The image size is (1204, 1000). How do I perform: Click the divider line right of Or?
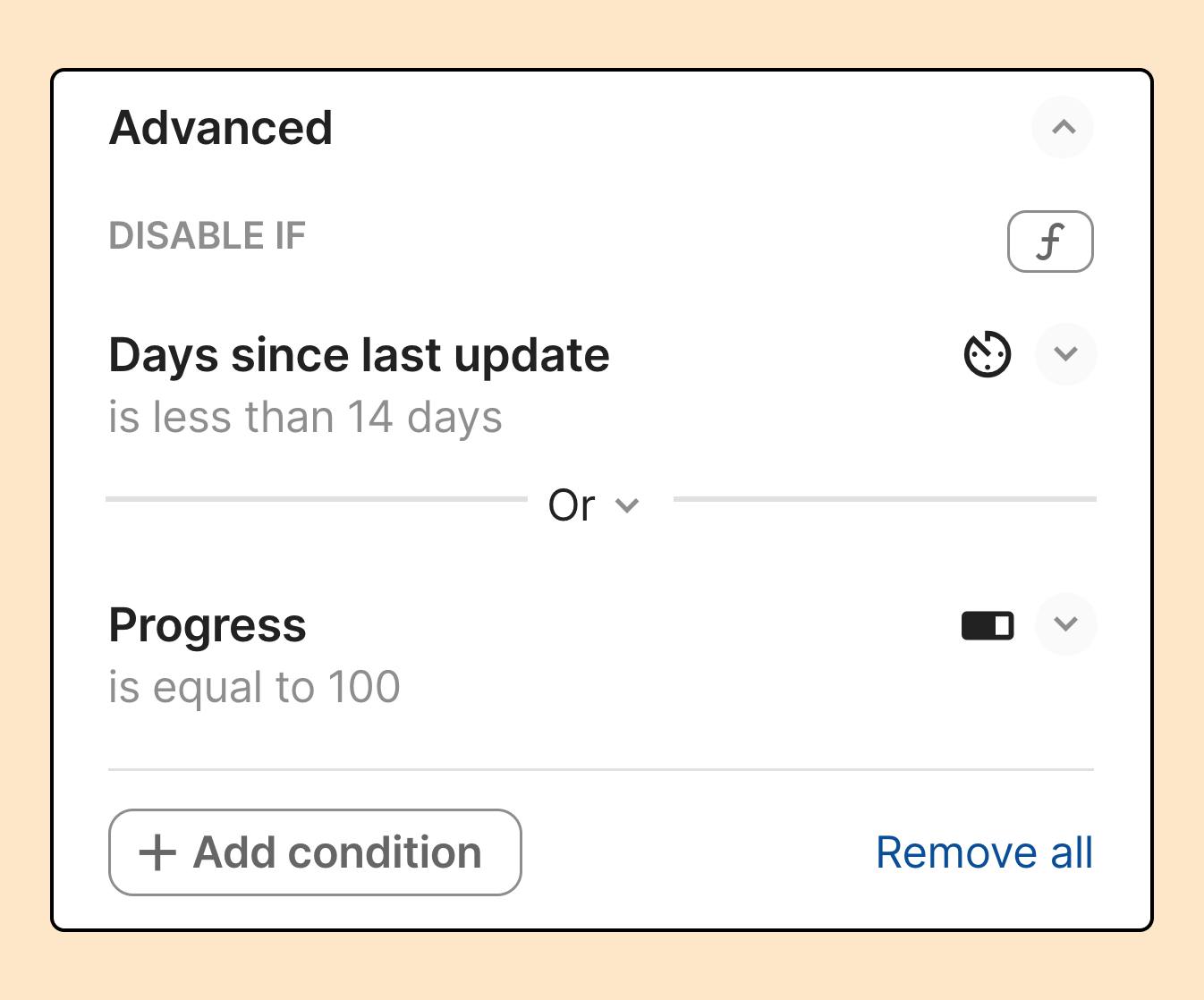point(884,499)
